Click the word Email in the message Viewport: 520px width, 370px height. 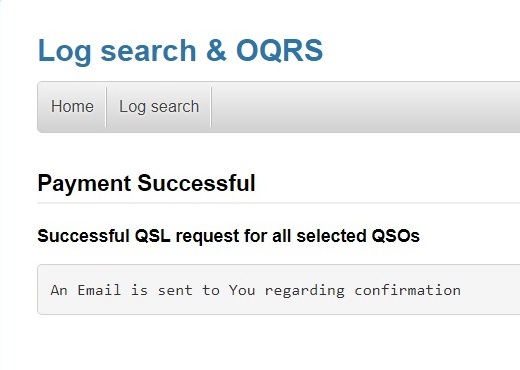[99, 290]
